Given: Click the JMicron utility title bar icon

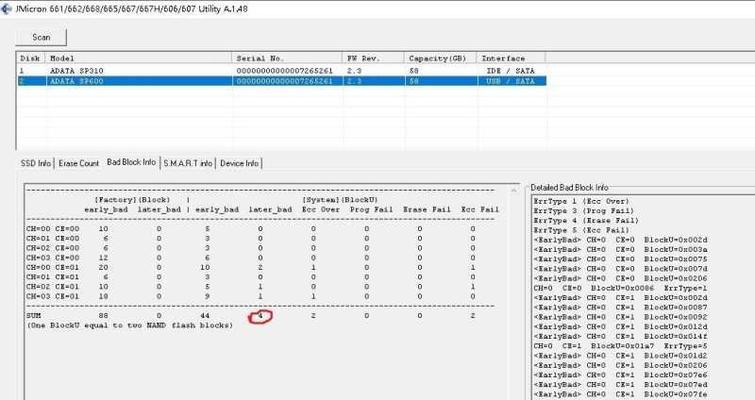Looking at the screenshot, I should 6,9.
